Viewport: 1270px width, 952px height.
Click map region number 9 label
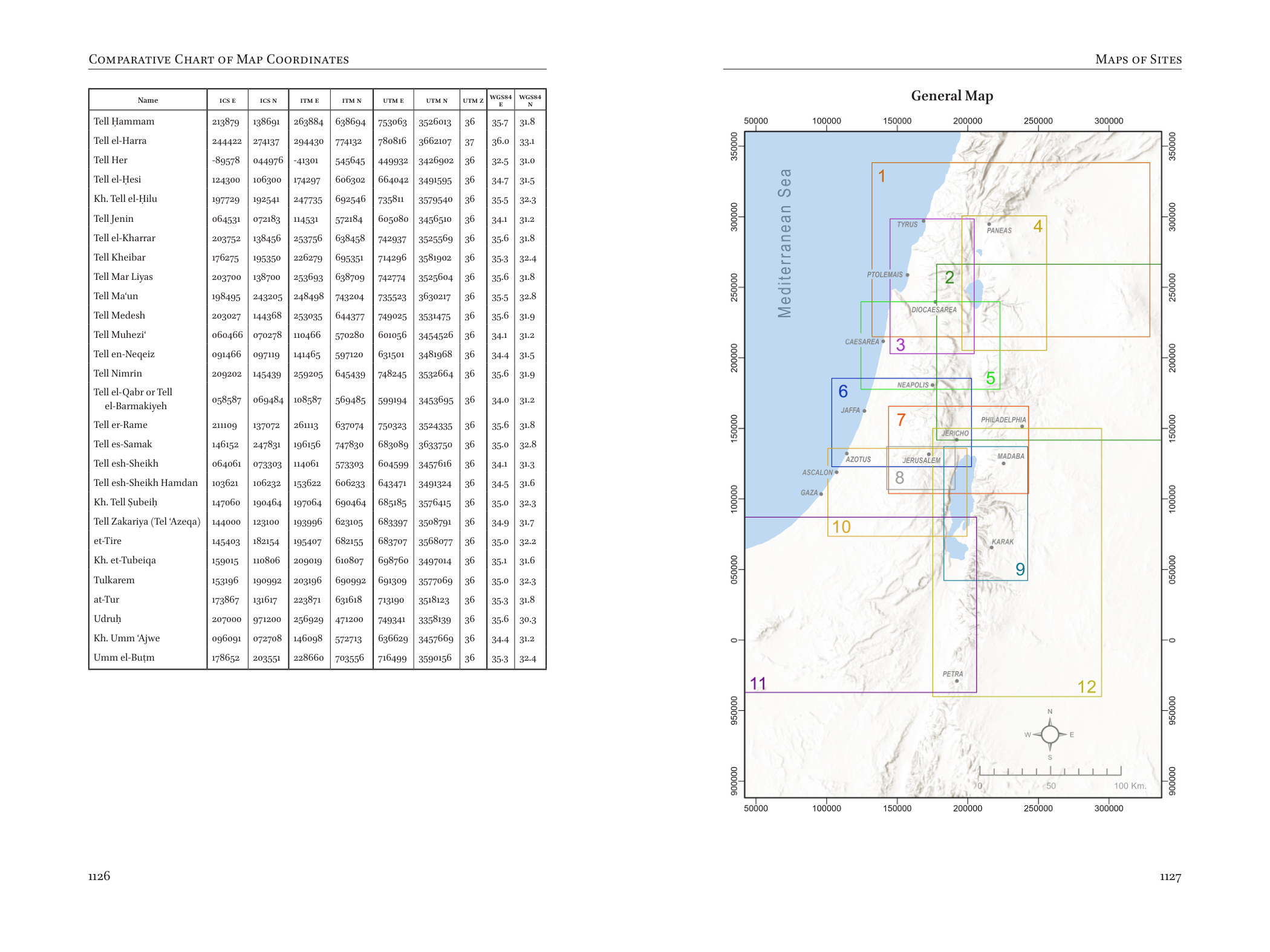(1020, 569)
